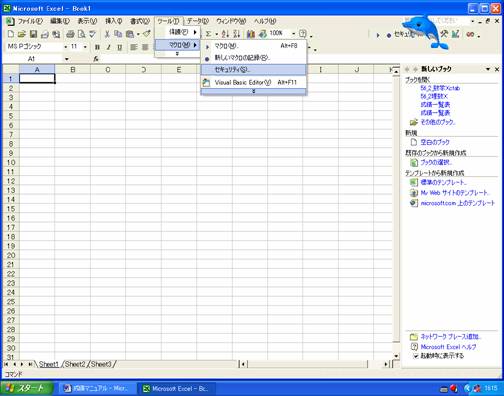Click the Print icon in toolbar
This screenshot has height=396, width=504.
[70, 34]
